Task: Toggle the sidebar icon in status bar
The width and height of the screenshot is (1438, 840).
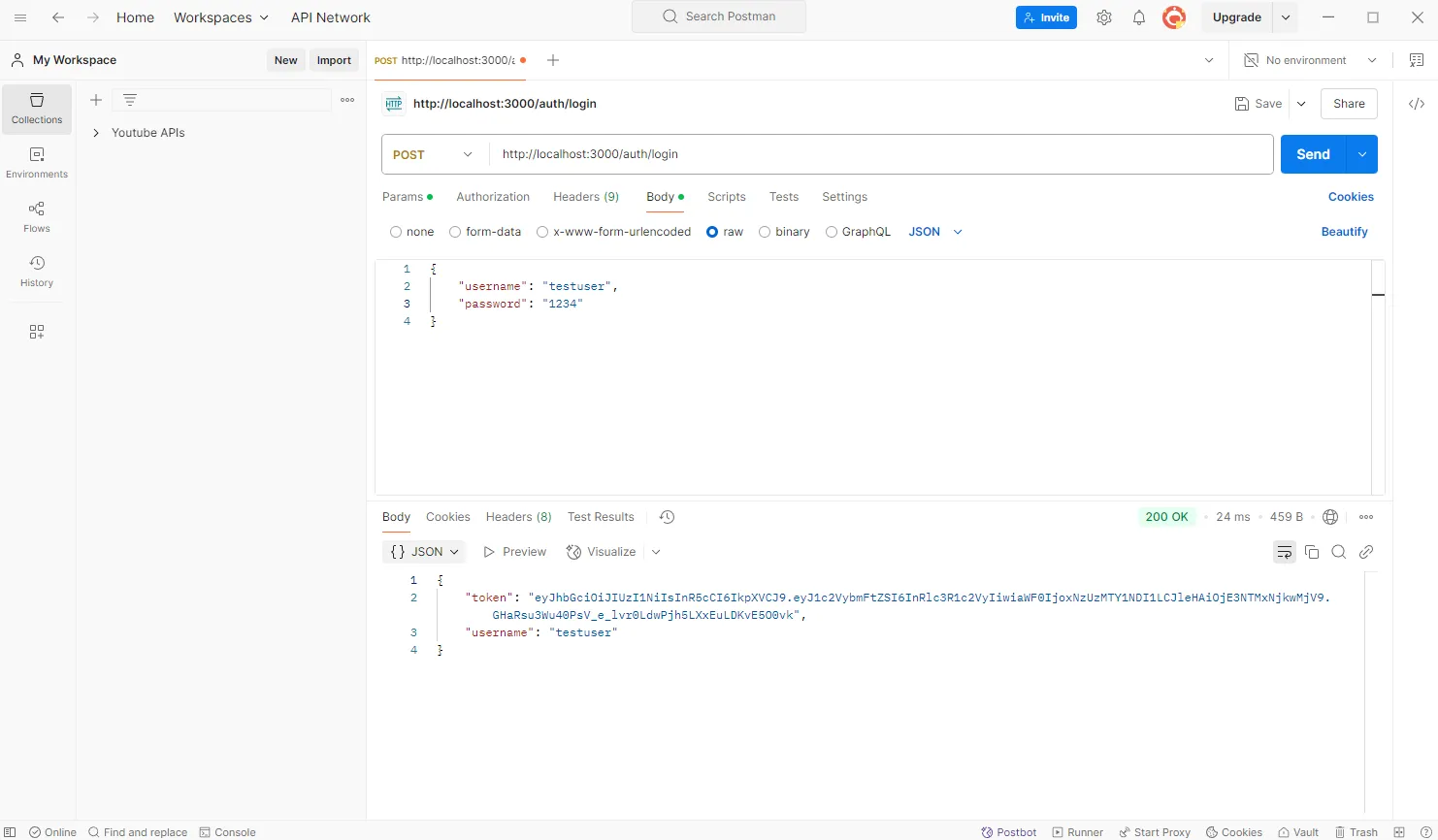Action: pyautogui.click(x=11, y=832)
